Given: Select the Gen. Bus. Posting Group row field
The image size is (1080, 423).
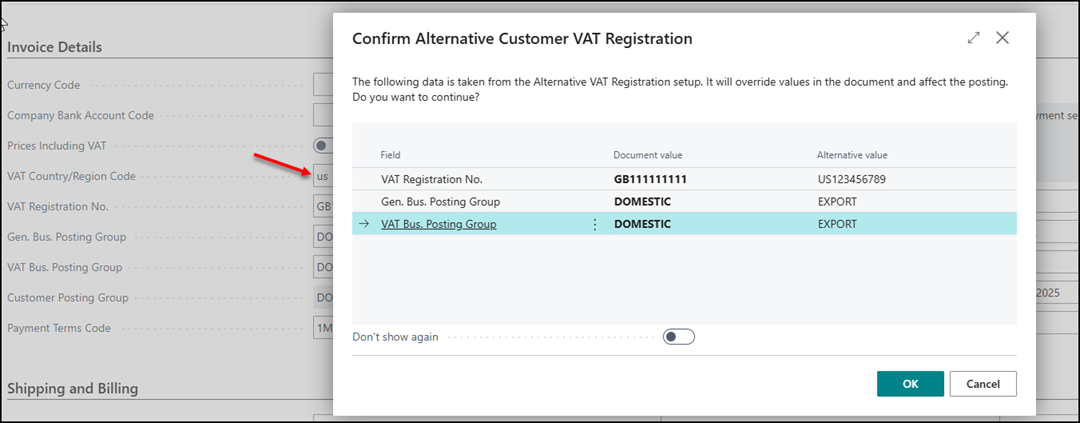Looking at the screenshot, I should (440, 202).
